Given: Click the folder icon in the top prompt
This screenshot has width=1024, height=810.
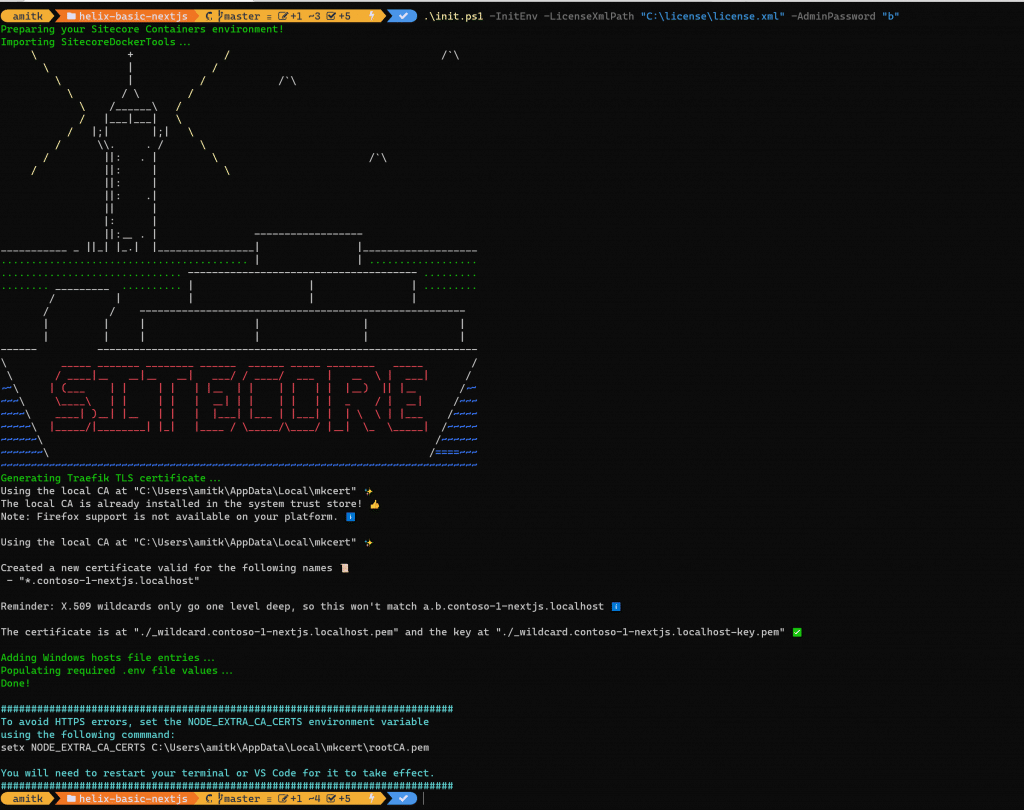Looking at the screenshot, I should (71, 16).
